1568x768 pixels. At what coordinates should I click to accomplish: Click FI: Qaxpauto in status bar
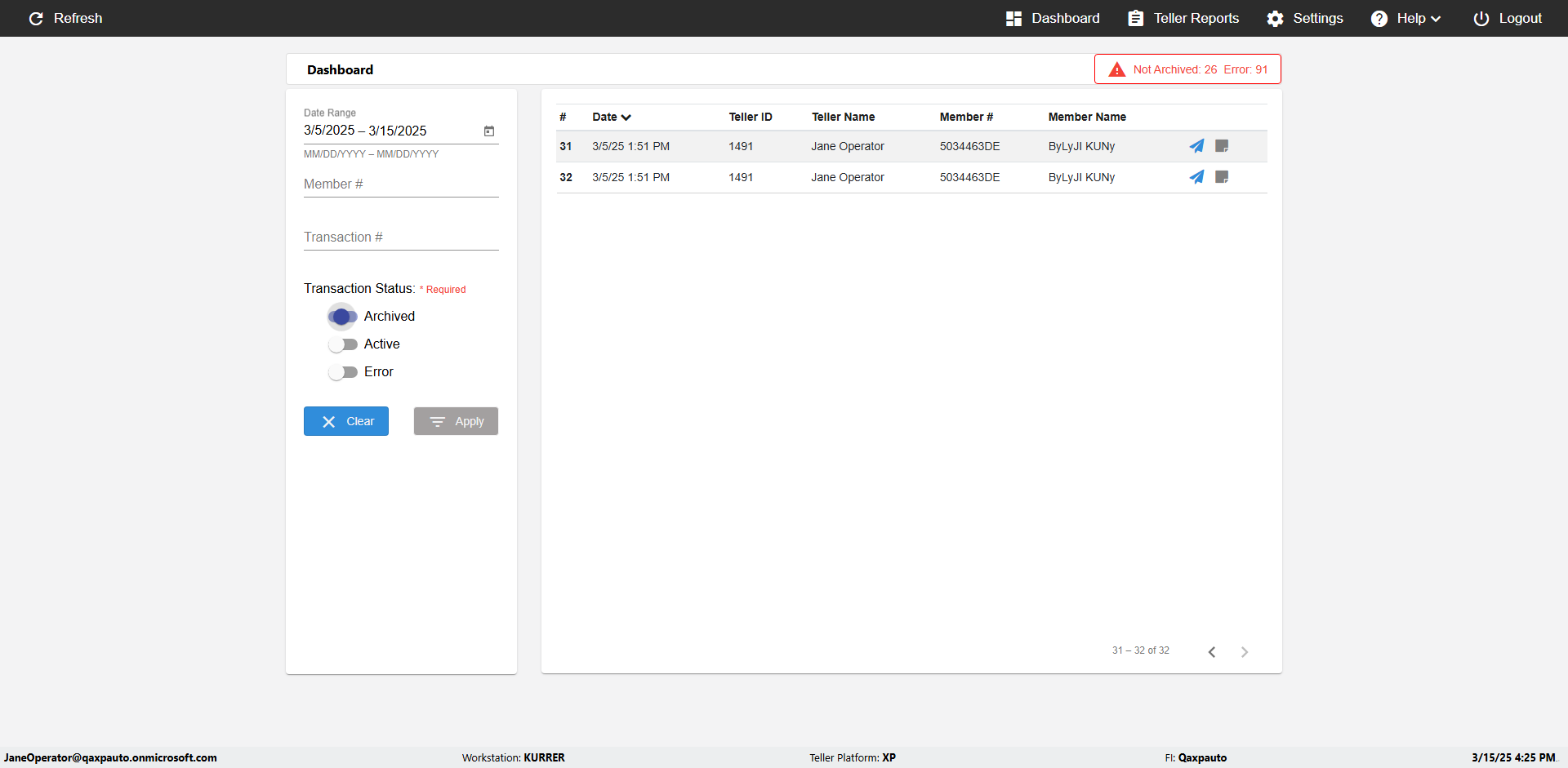[x=1196, y=757]
